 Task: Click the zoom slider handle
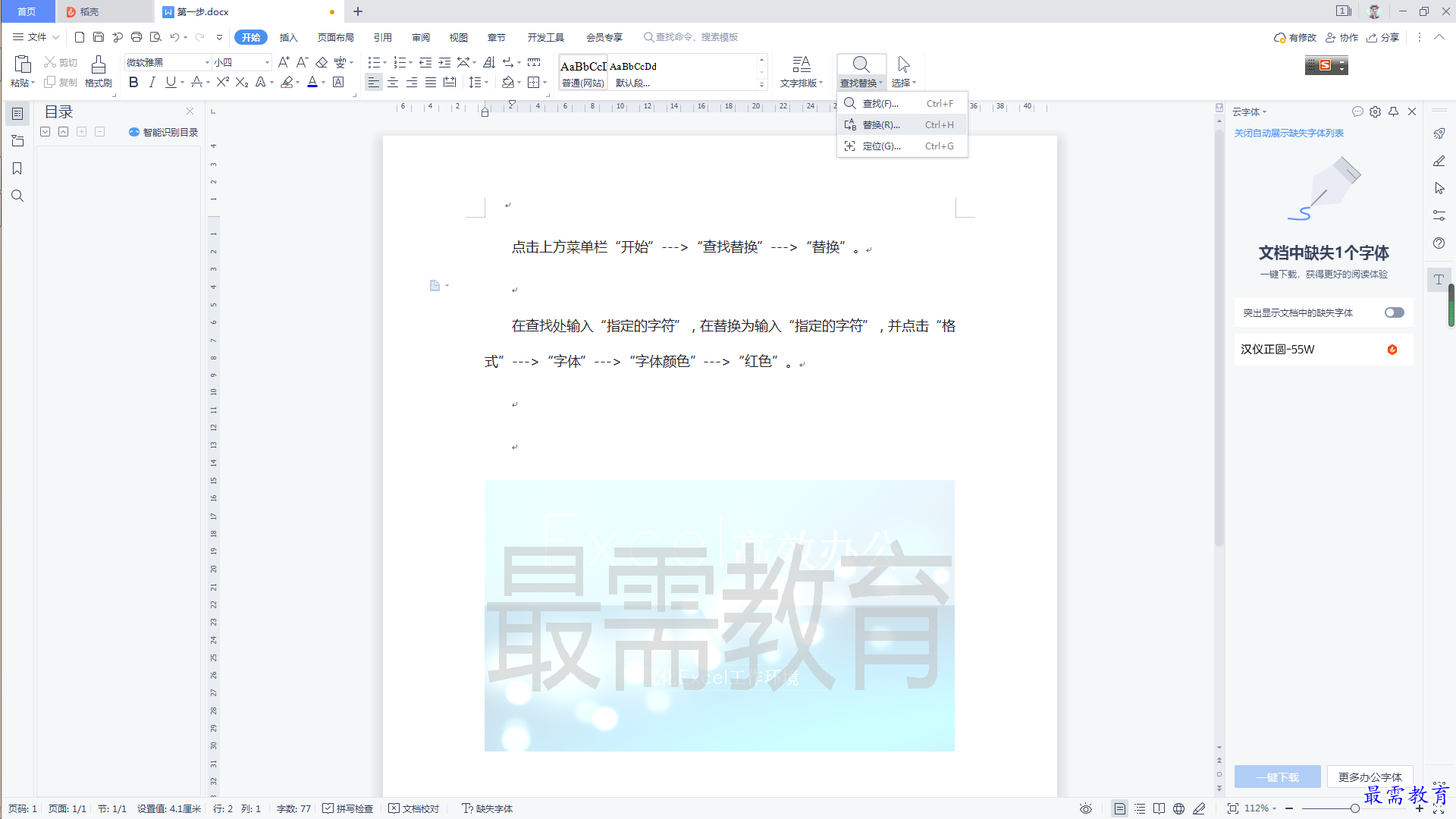coord(1354,808)
